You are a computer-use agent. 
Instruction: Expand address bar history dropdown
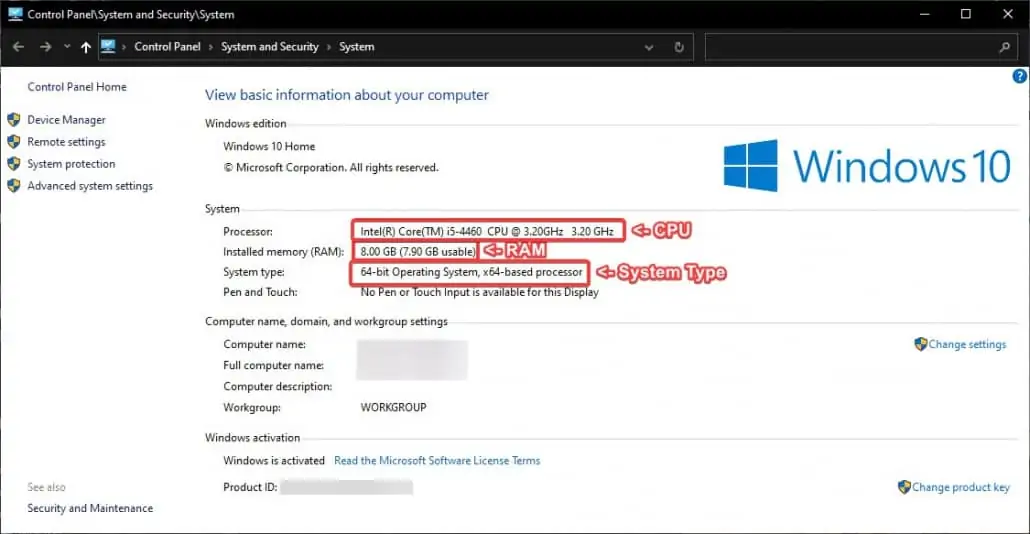coord(648,47)
